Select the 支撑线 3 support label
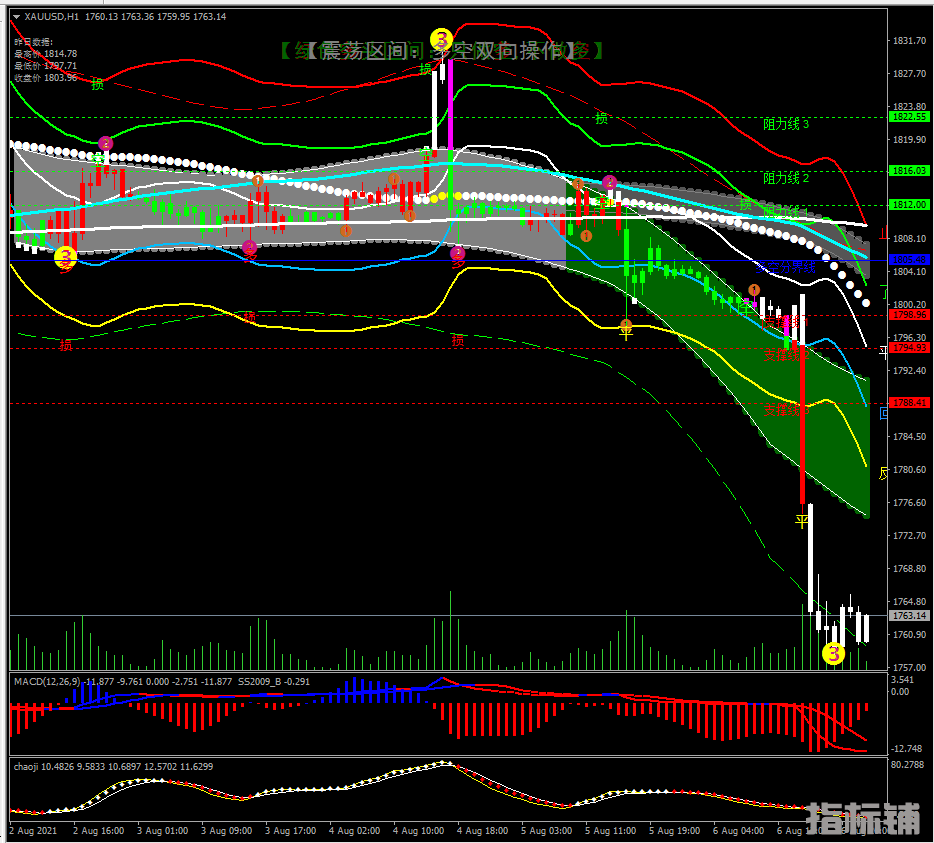934x843 pixels. pos(786,410)
